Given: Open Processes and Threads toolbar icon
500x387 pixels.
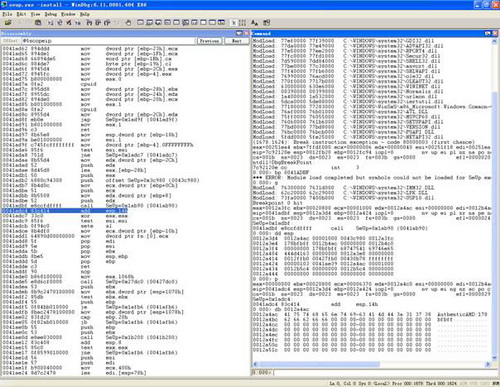Looking at the screenshot, I should tap(212, 23).
